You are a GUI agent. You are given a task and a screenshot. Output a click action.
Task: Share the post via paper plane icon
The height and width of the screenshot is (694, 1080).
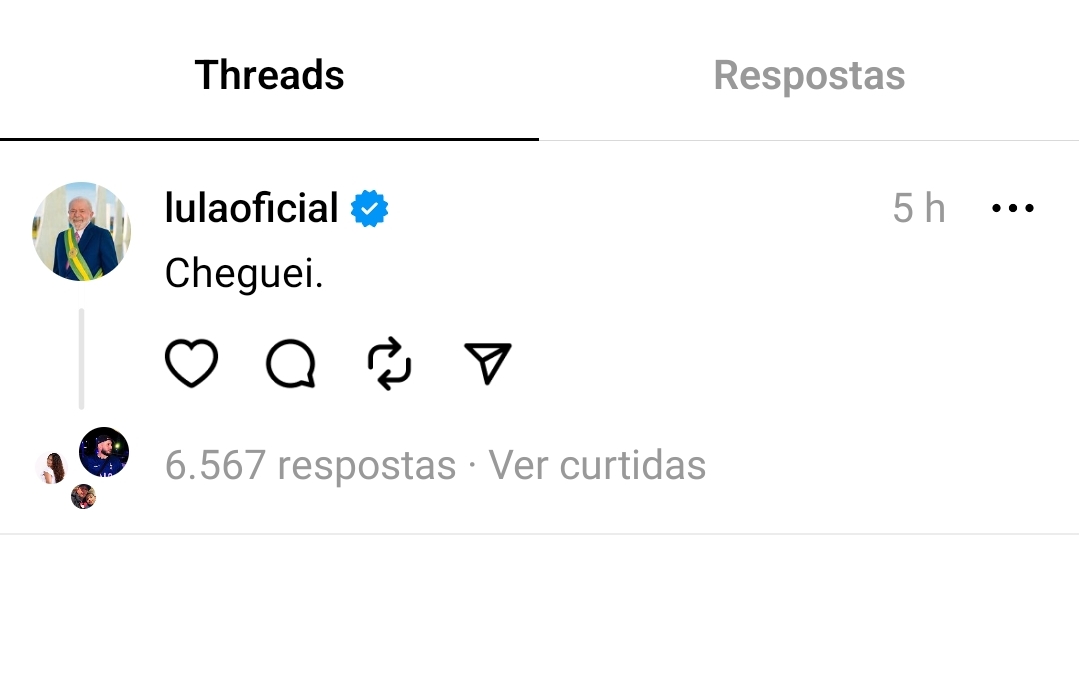488,363
